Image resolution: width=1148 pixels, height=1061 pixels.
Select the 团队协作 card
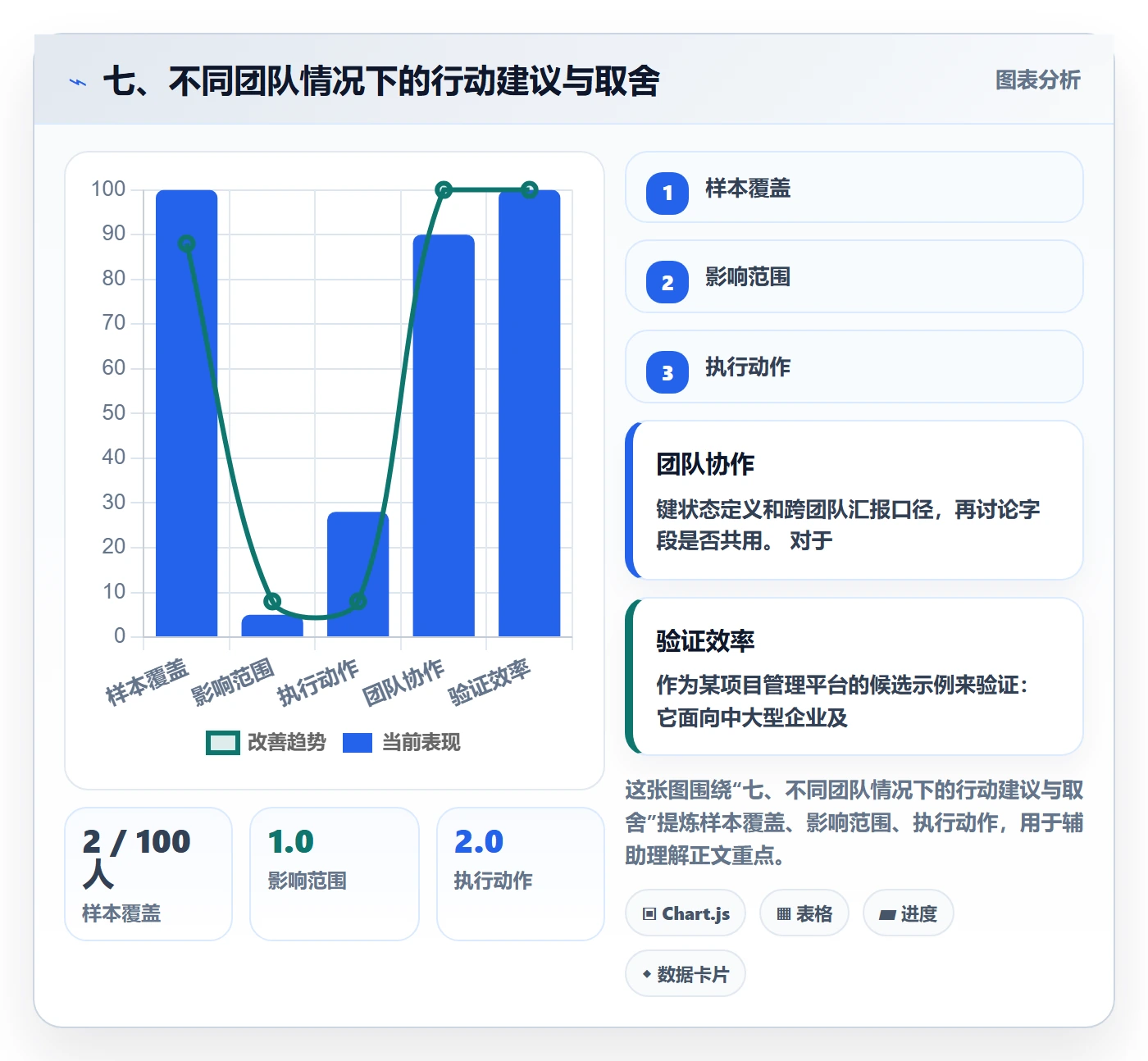(x=854, y=500)
